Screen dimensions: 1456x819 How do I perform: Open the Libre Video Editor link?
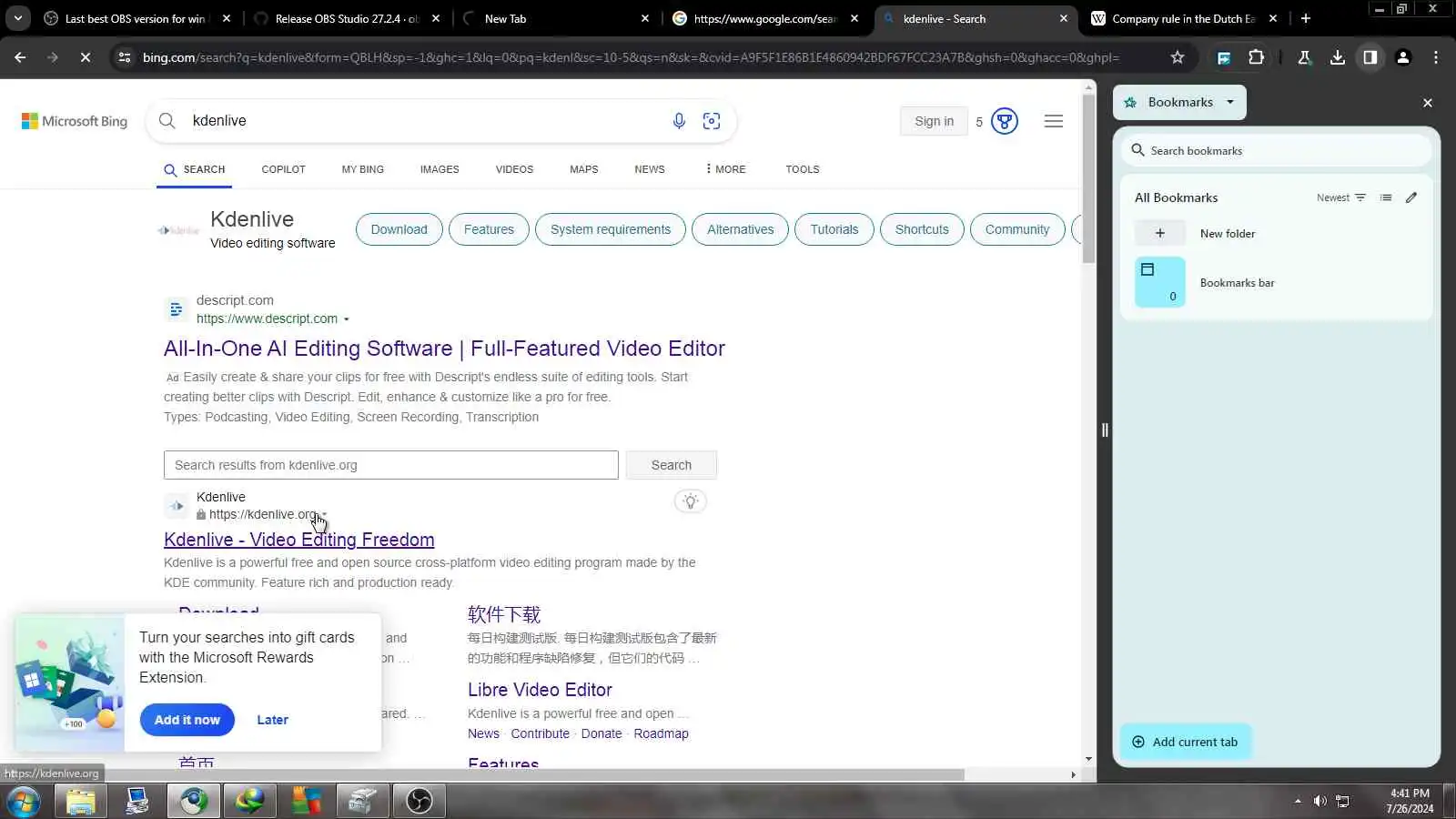540,690
